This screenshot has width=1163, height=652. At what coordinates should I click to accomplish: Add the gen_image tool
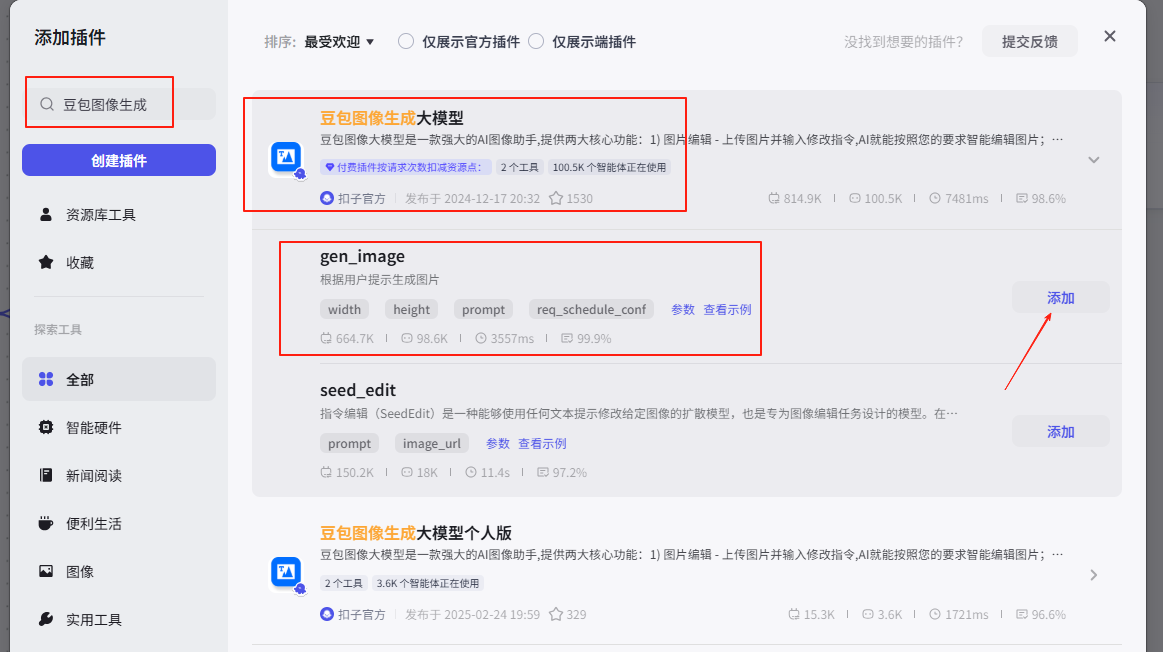(1061, 297)
